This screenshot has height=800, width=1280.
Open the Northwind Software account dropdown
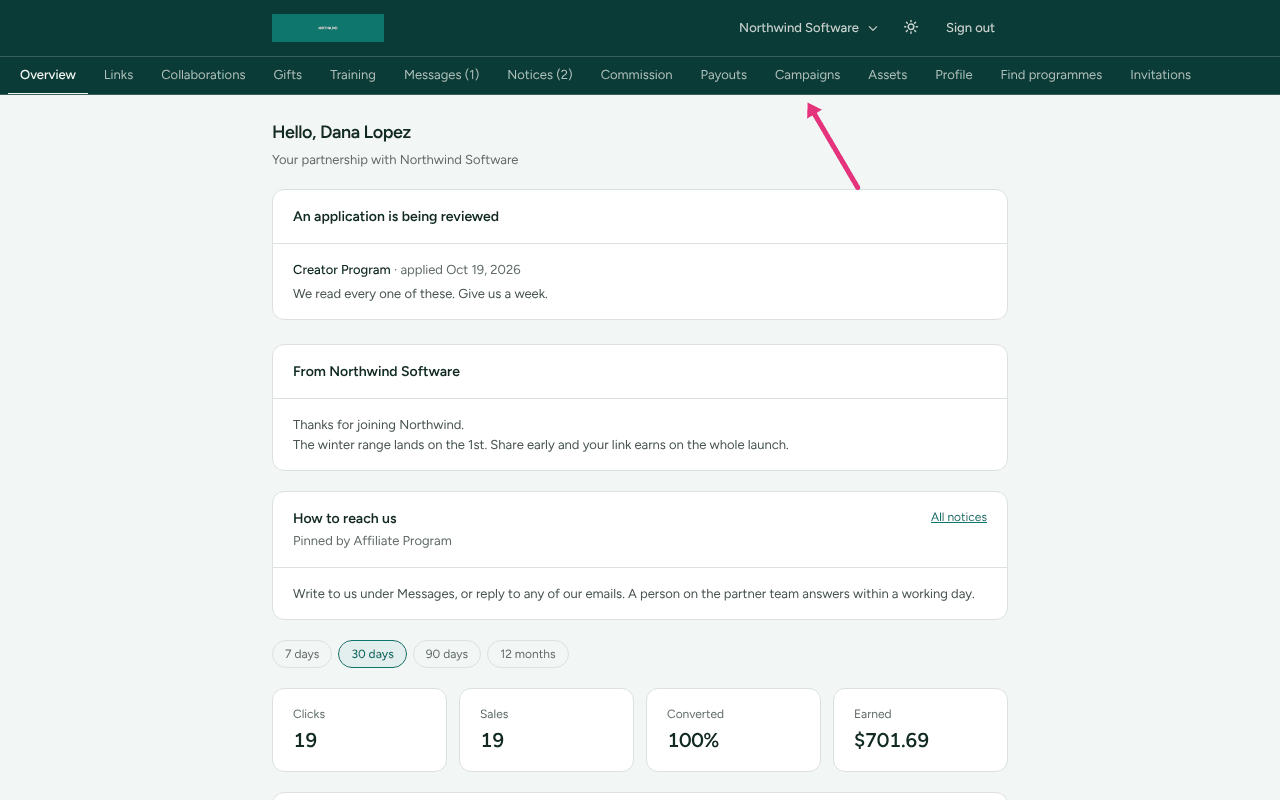808,28
